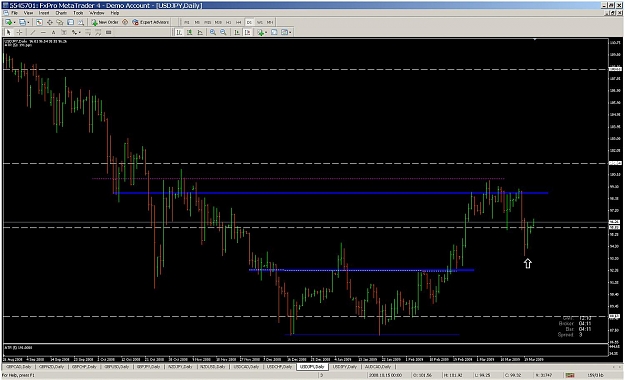Open the View menu
This screenshot has height=380, width=625.
[28, 13]
